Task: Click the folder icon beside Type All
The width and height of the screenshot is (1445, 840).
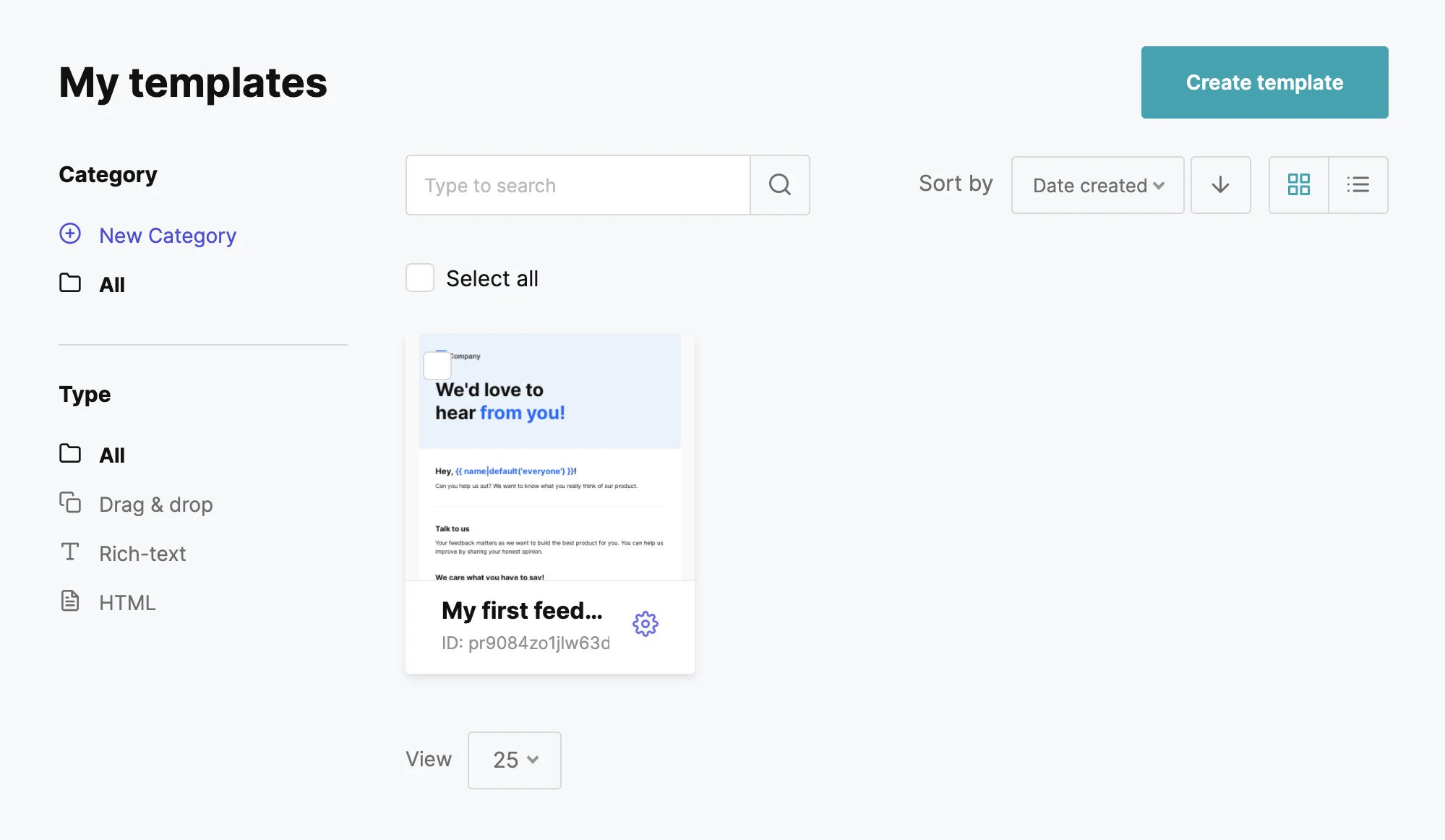Action: [x=70, y=453]
